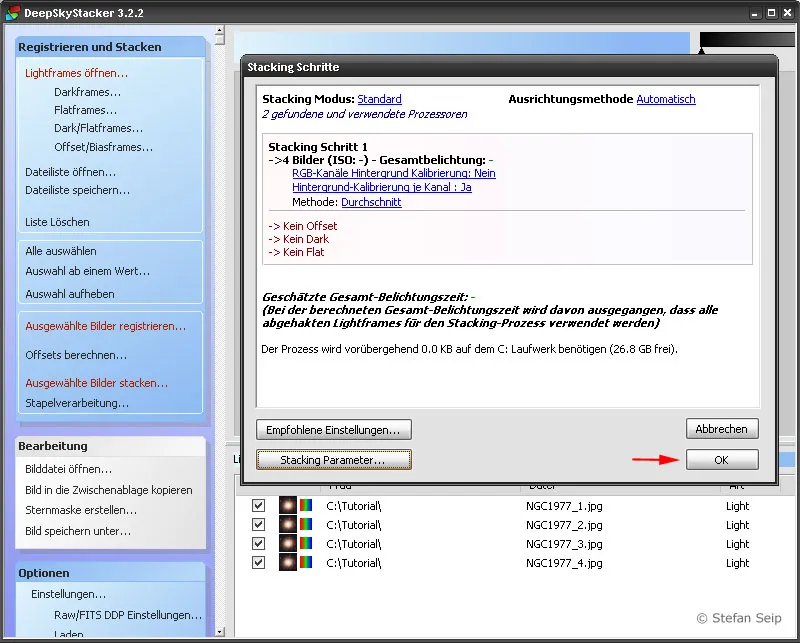
Task: Open Stapelverarbeitung
Action: point(77,403)
